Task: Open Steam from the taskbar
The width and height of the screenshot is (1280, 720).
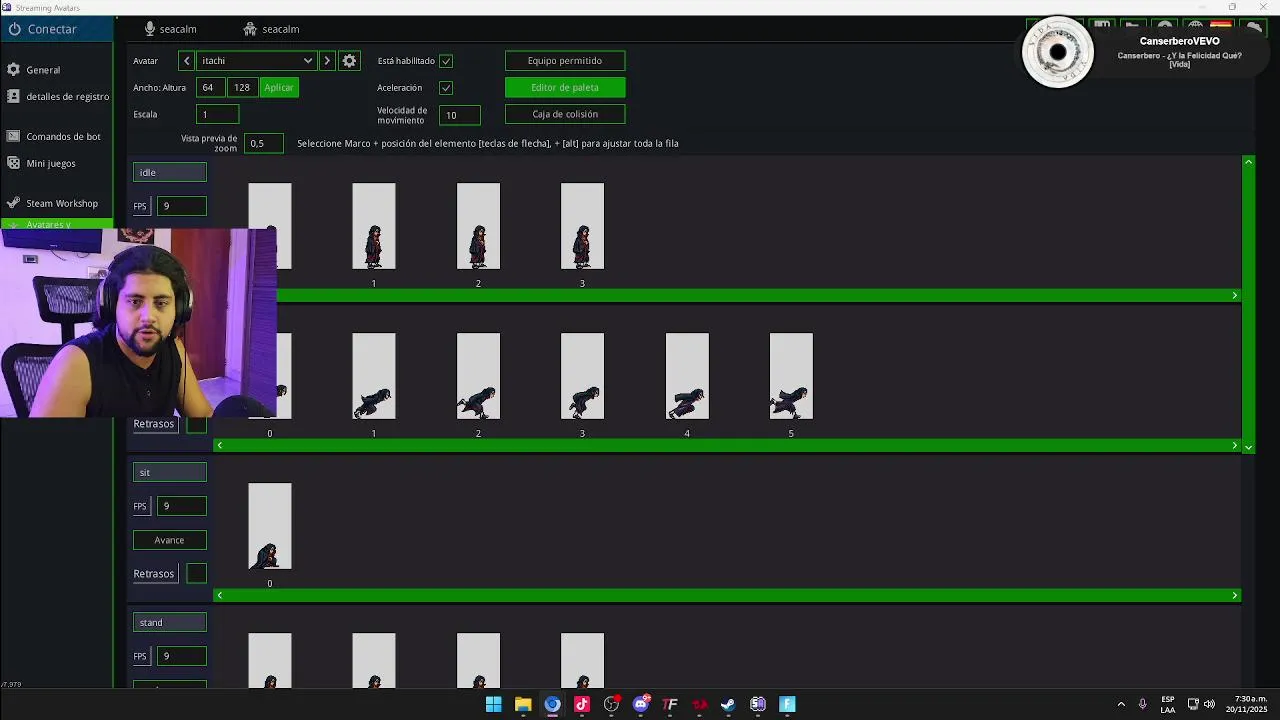Action: tap(728, 704)
